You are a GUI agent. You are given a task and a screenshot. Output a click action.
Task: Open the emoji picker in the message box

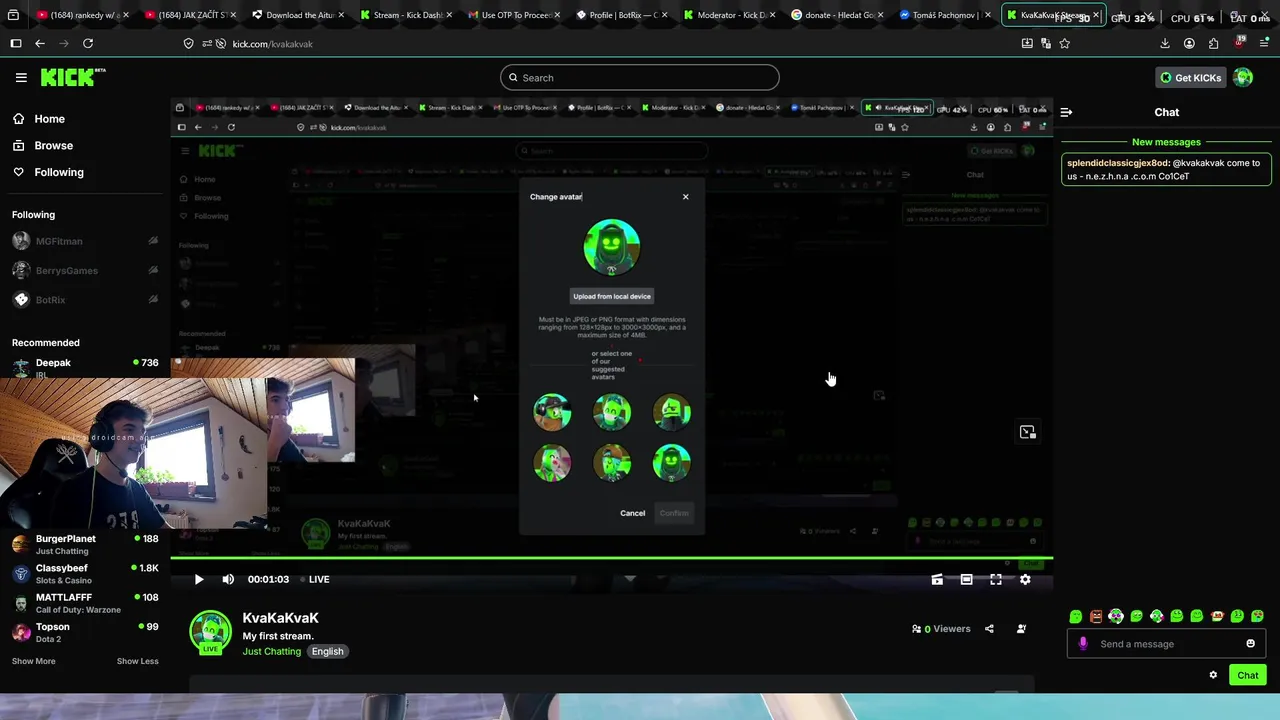point(1250,644)
